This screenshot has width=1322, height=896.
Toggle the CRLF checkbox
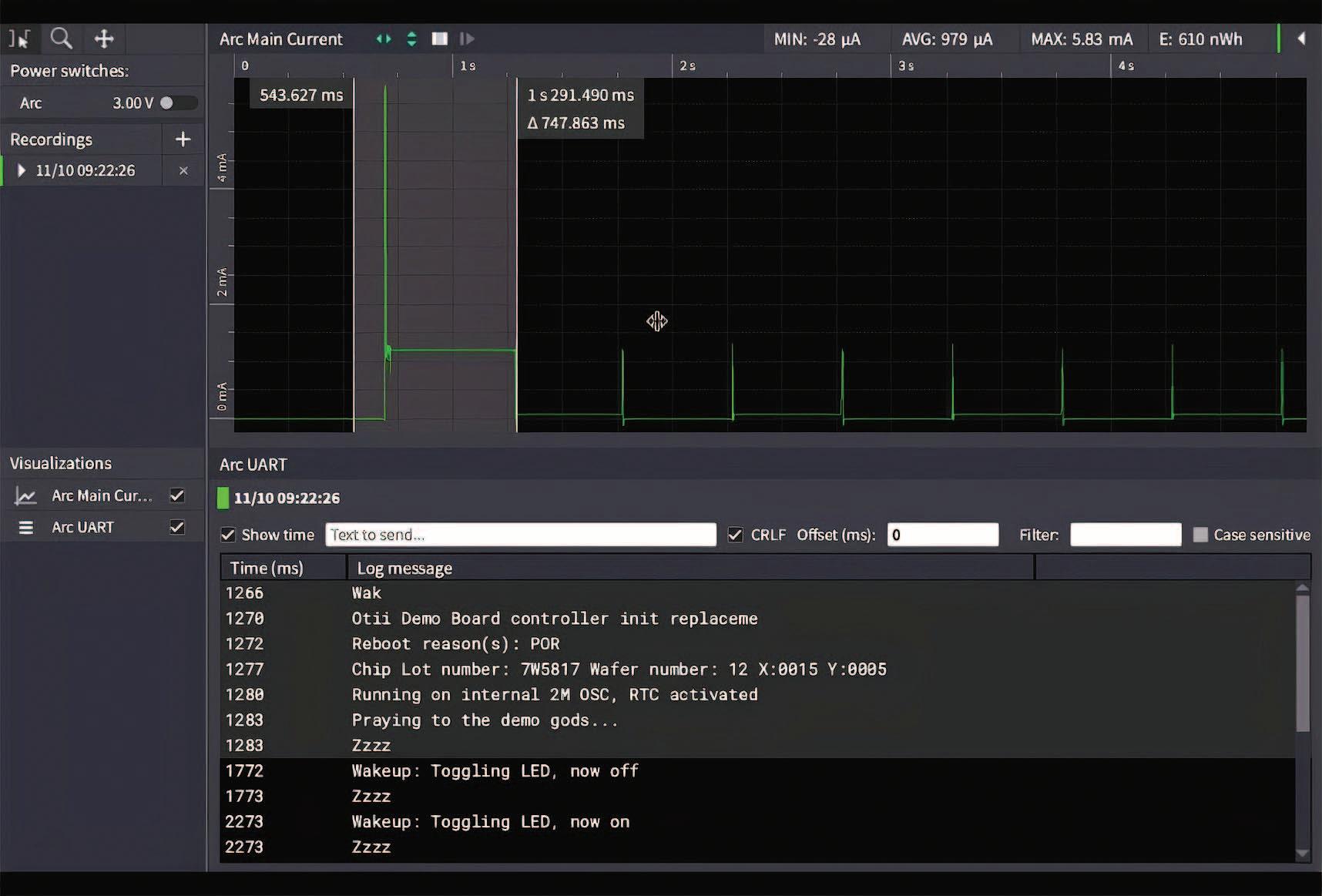tap(736, 535)
